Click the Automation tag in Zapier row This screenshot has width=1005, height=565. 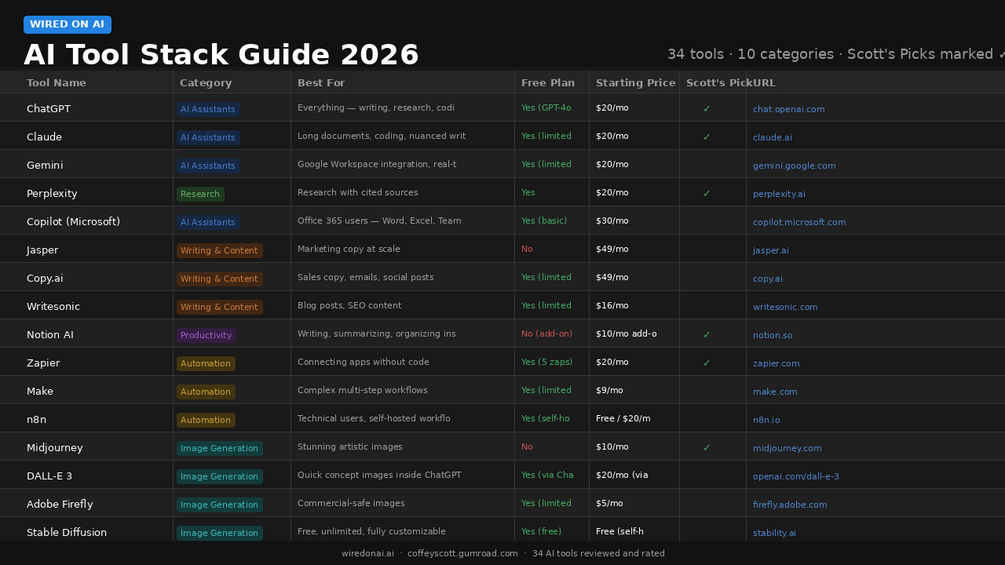coord(206,363)
